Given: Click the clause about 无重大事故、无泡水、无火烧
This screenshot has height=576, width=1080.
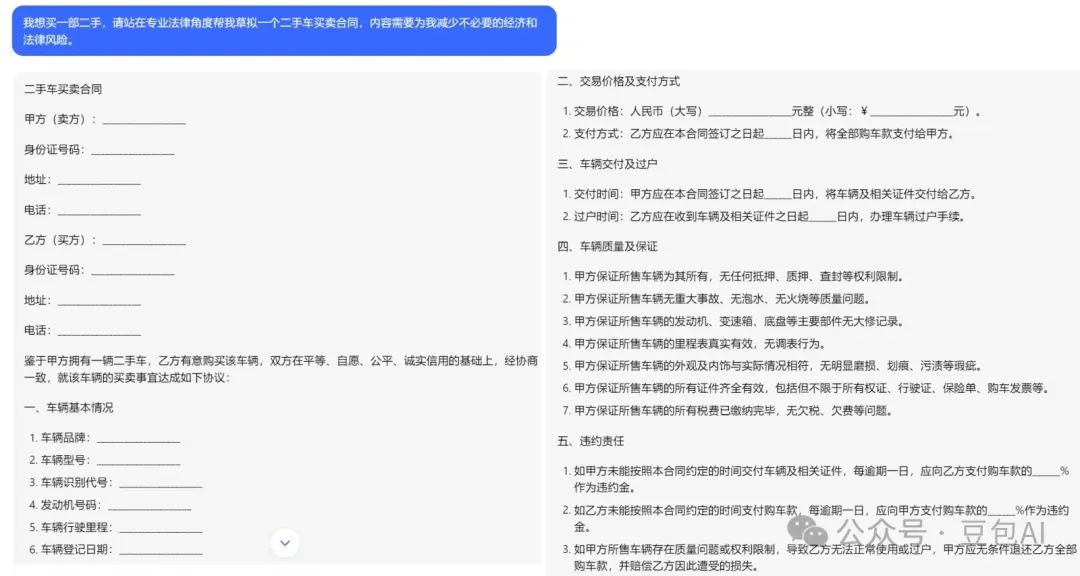Looking at the screenshot, I should pyautogui.click(x=716, y=299).
